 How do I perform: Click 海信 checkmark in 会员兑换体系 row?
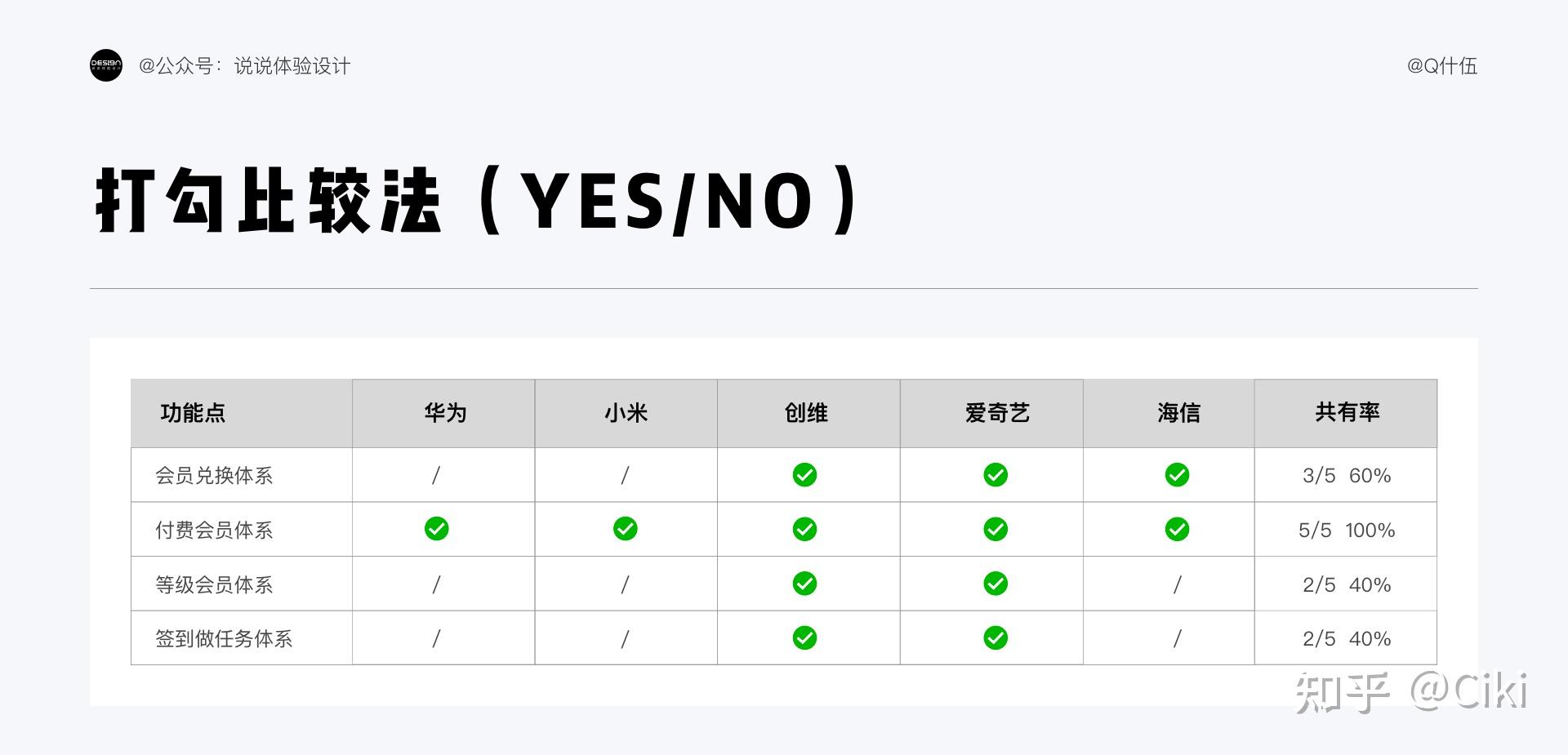[1177, 475]
